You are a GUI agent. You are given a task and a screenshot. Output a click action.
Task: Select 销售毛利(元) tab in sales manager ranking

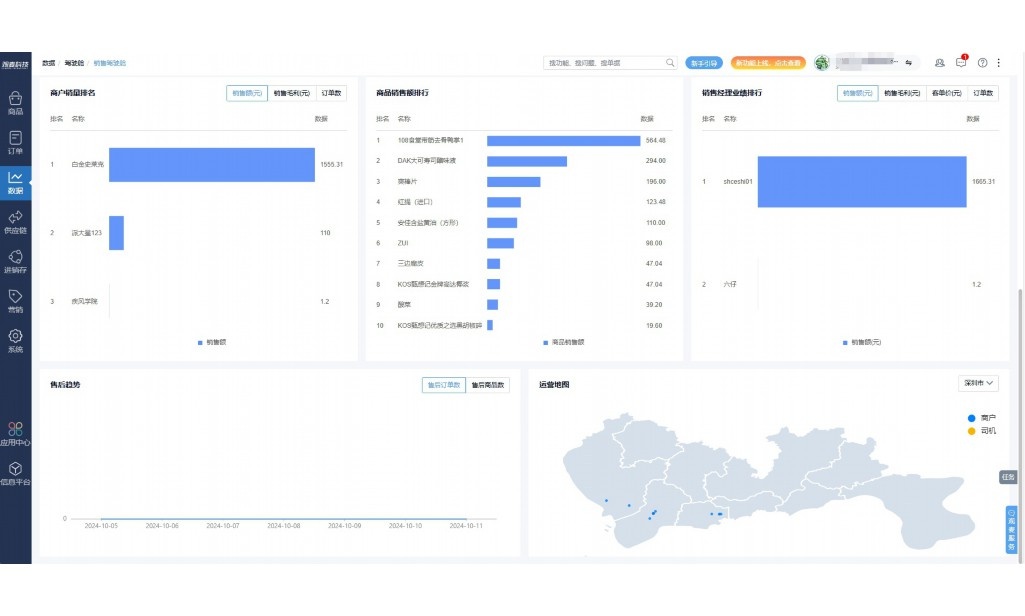pos(902,93)
